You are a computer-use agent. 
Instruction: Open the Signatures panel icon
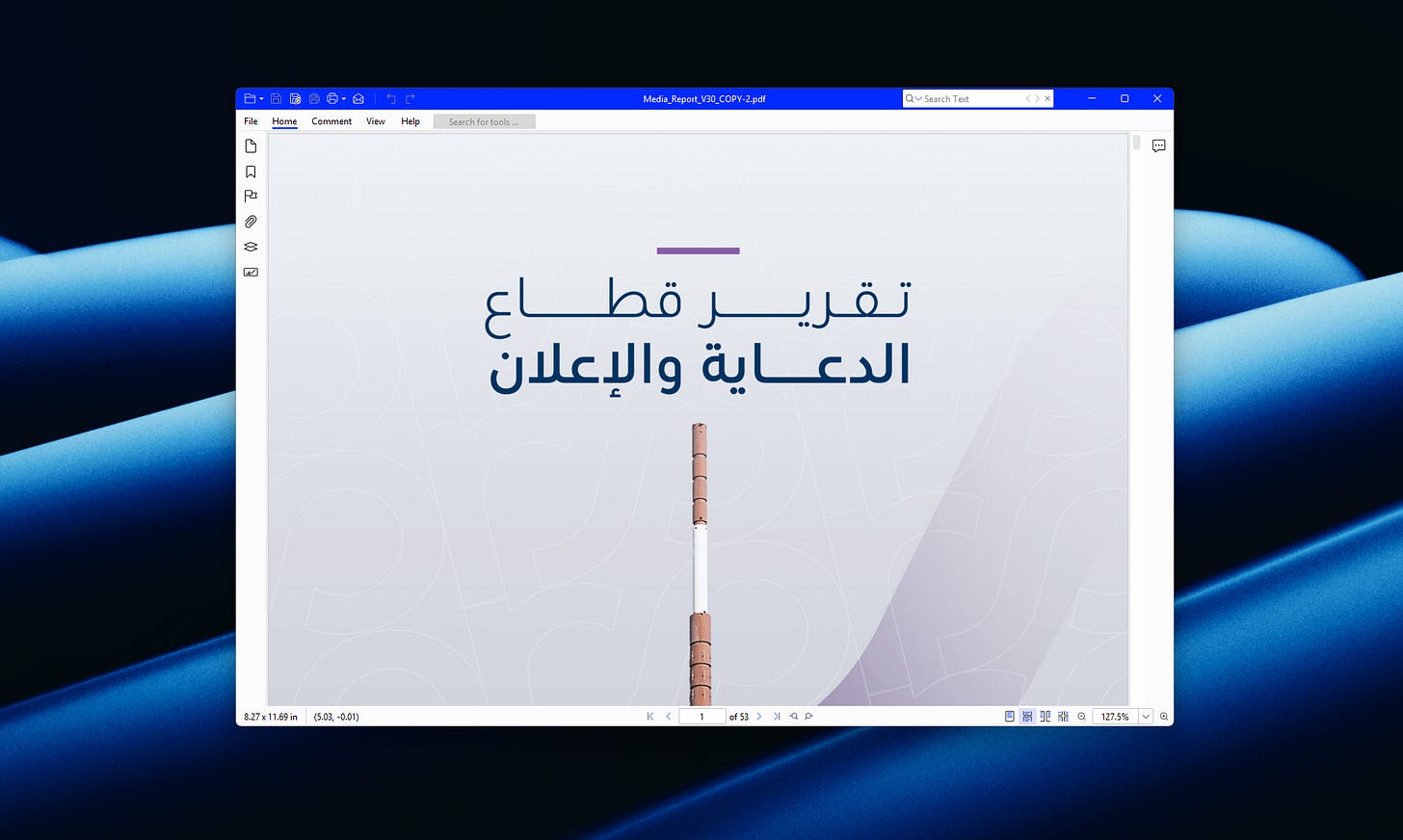coord(251,272)
